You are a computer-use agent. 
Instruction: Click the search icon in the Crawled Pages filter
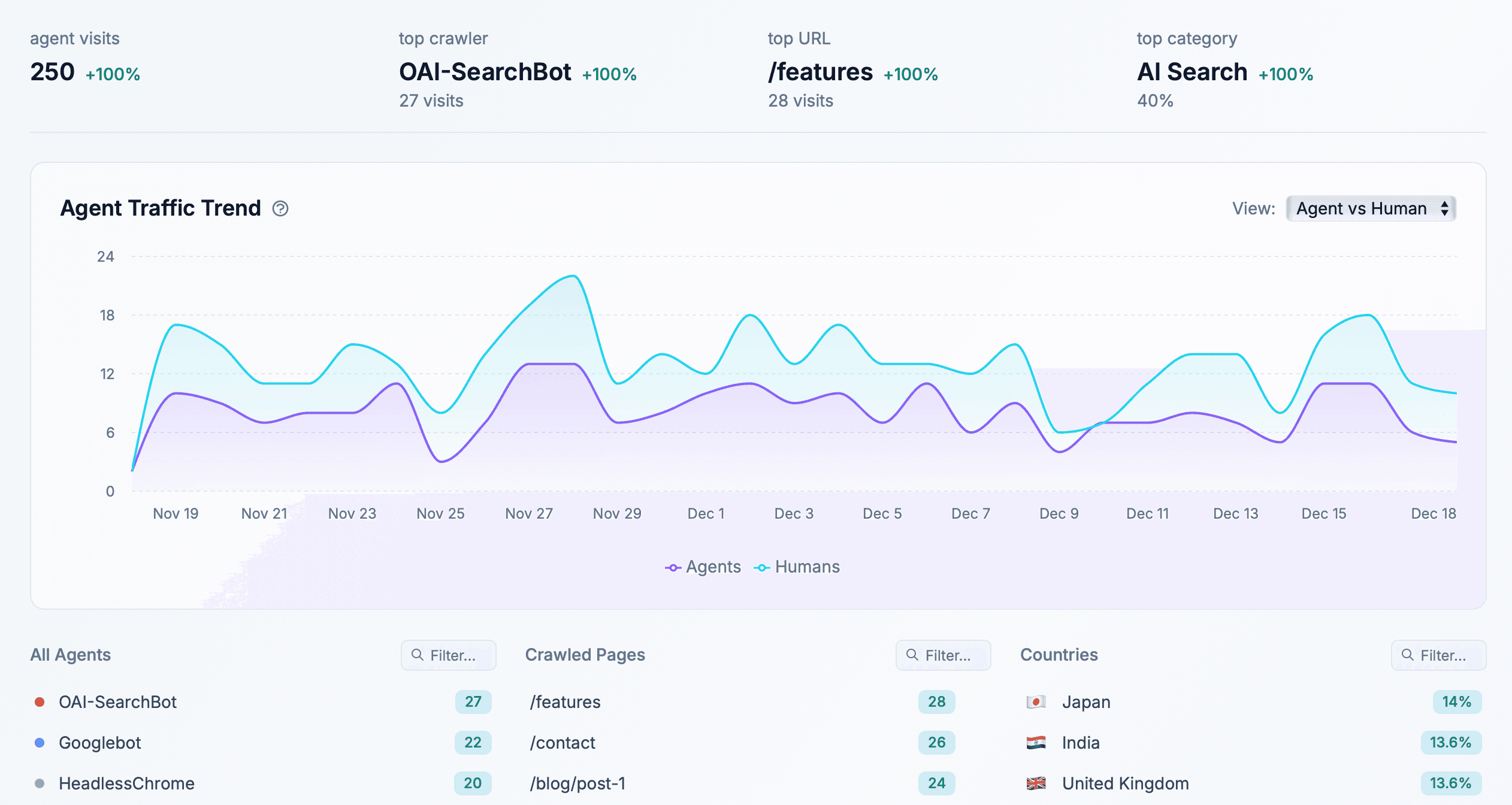click(x=911, y=655)
